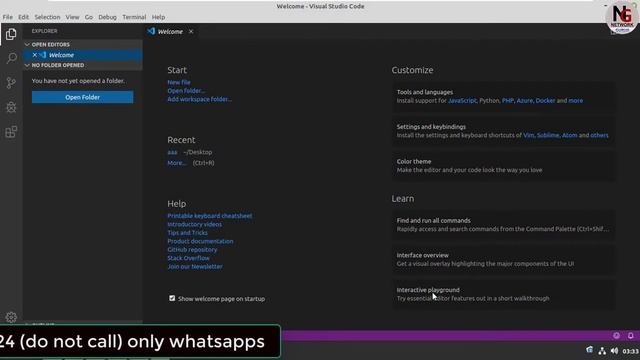Open the Go menu
The image size is (640, 360).
pyautogui.click(x=89, y=17)
